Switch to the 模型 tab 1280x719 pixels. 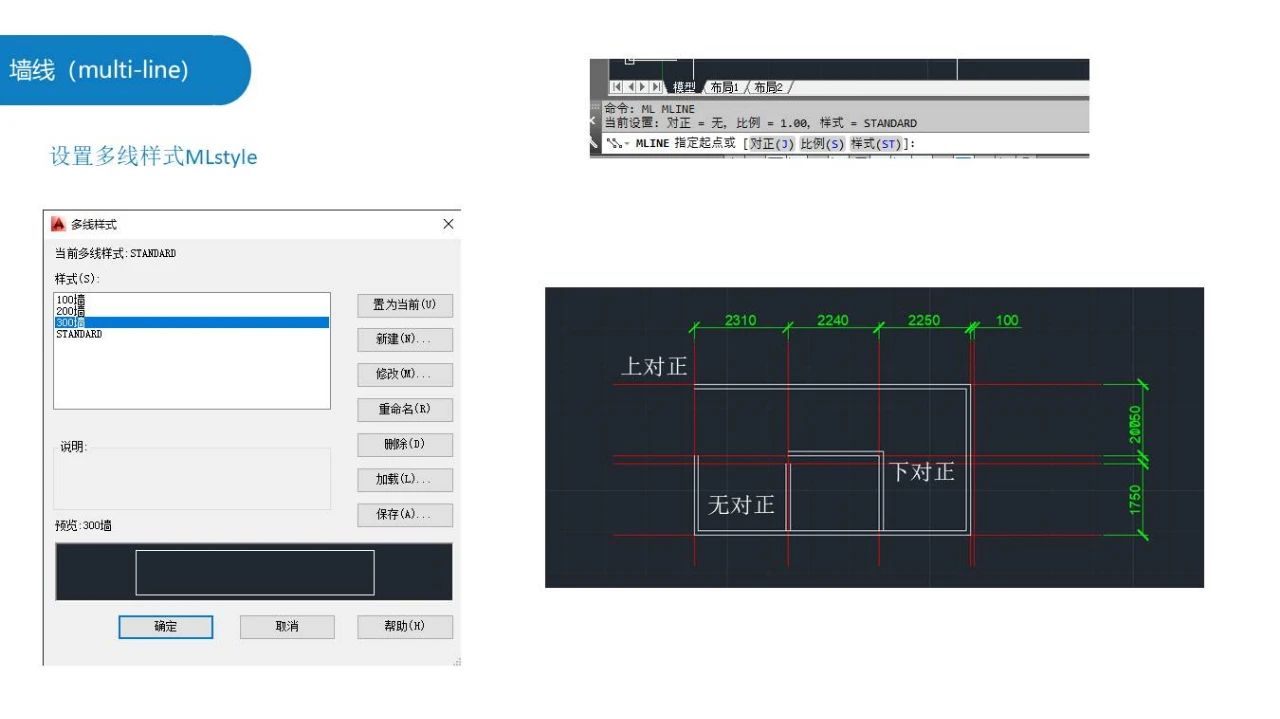pyautogui.click(x=684, y=87)
